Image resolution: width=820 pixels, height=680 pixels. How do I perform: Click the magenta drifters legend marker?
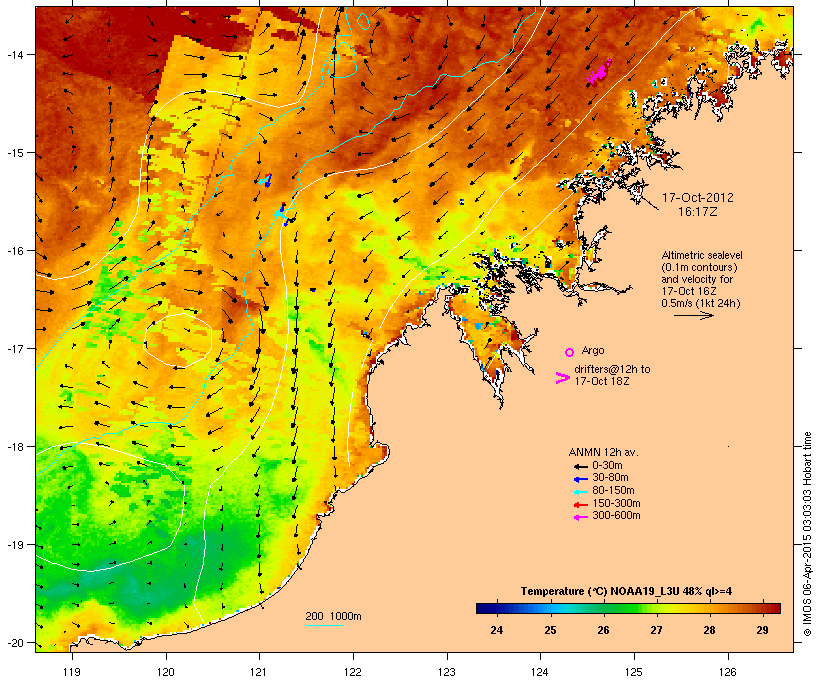(x=562, y=378)
